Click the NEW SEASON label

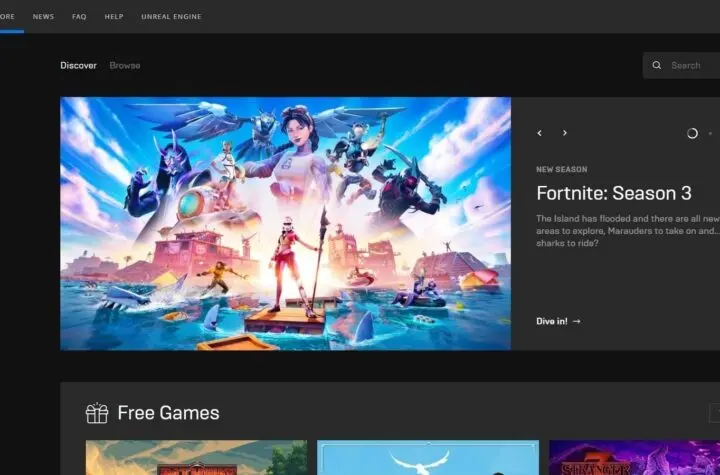click(562, 170)
